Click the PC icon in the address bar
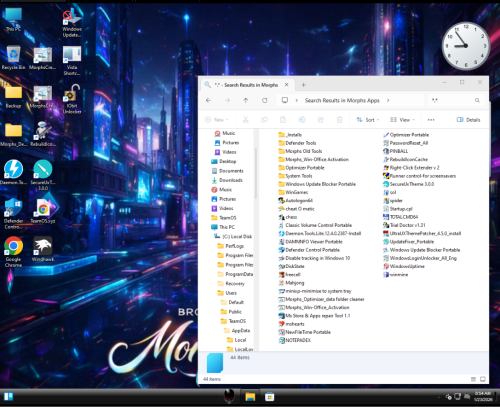This screenshot has height=407, width=500. tap(285, 100)
